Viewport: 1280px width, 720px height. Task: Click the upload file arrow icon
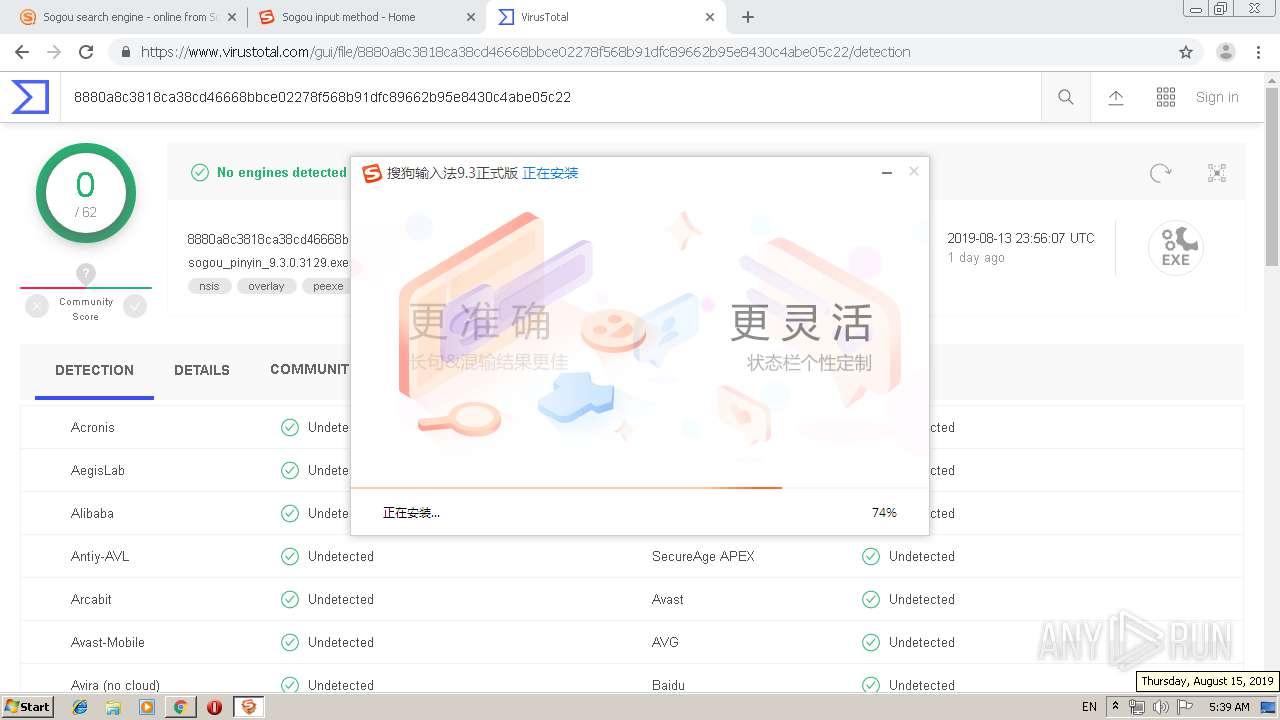1116,97
